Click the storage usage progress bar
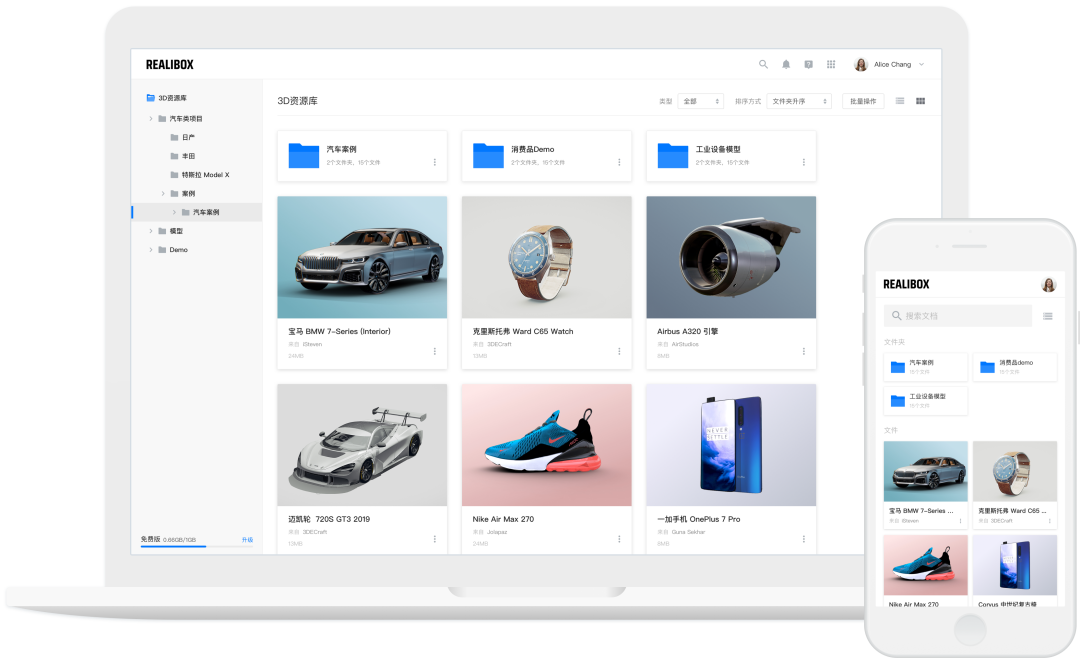Viewport: 1080px width, 658px height. (197, 546)
